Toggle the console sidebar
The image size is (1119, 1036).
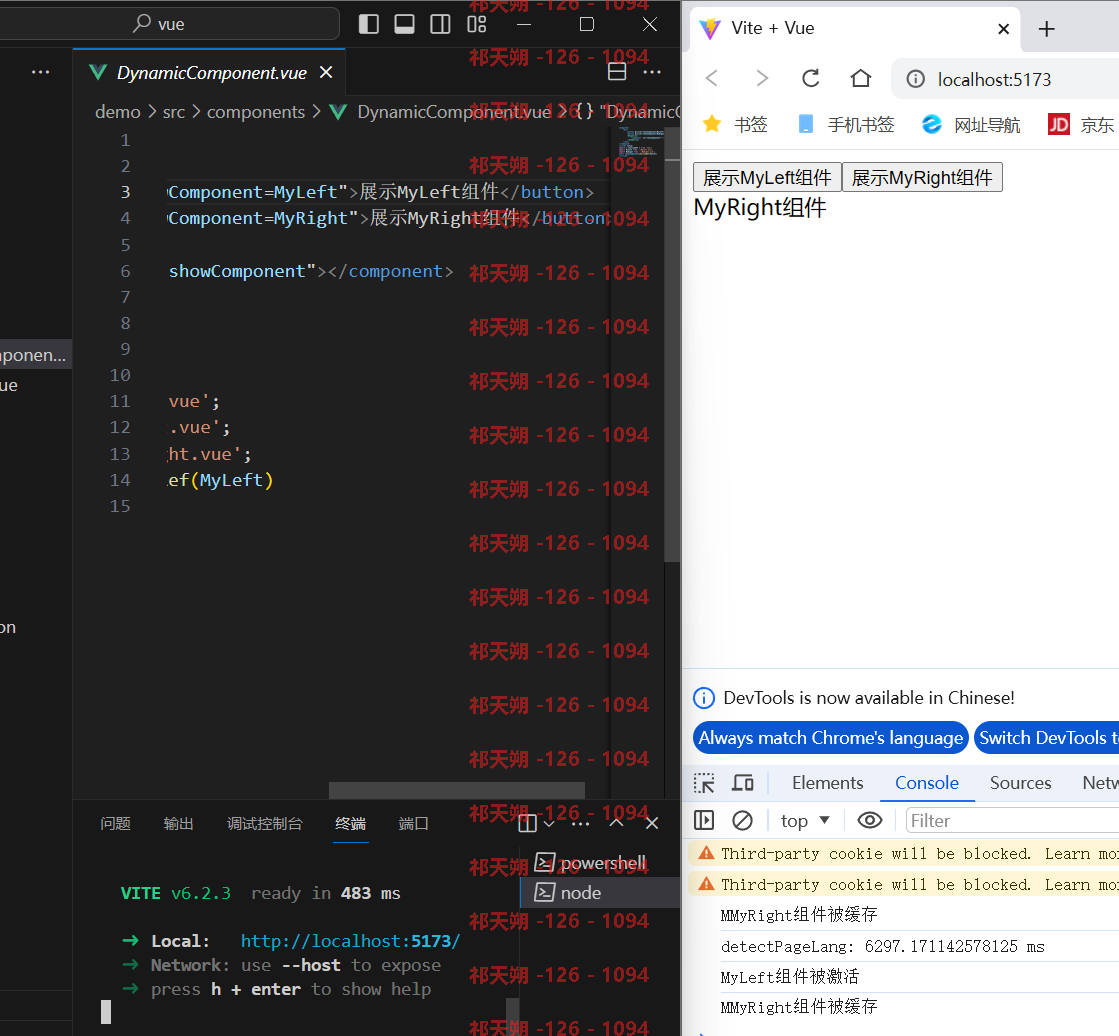pos(704,821)
